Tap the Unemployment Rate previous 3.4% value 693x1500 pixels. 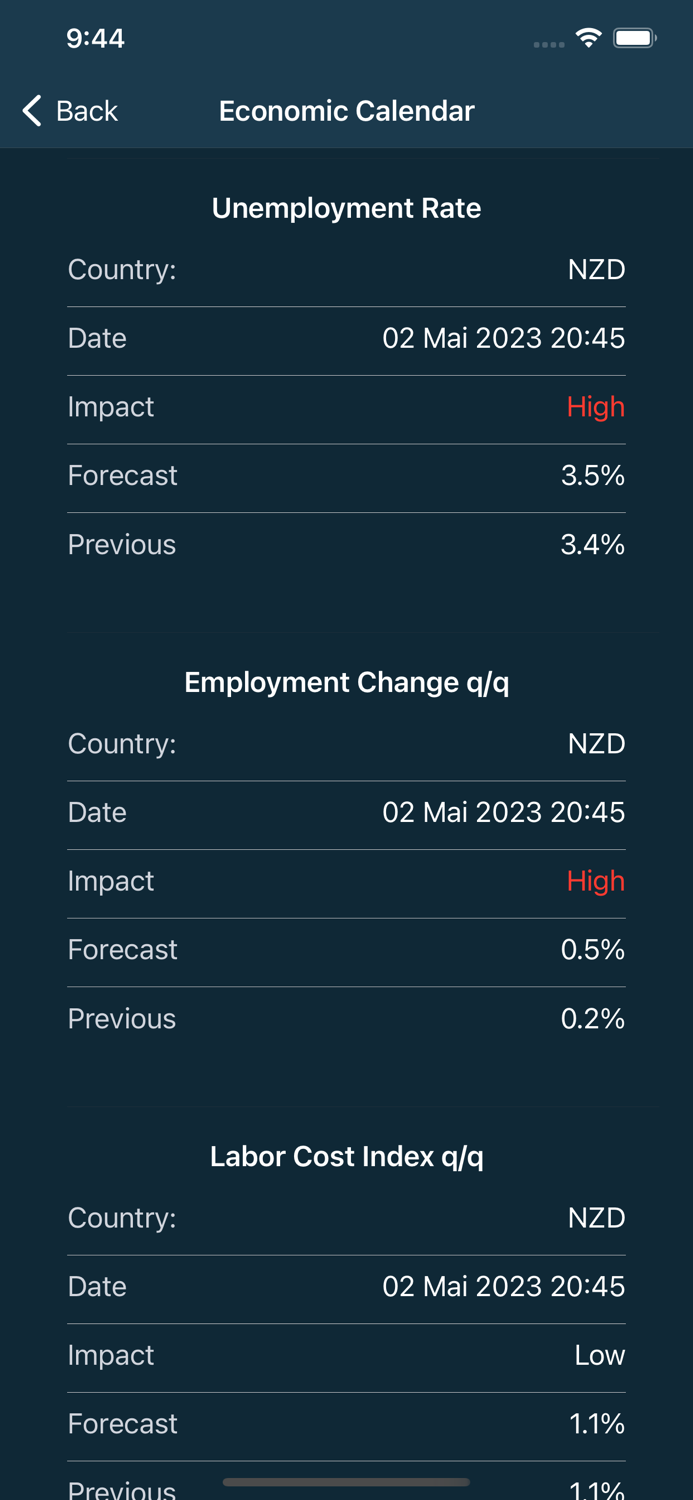coord(592,545)
